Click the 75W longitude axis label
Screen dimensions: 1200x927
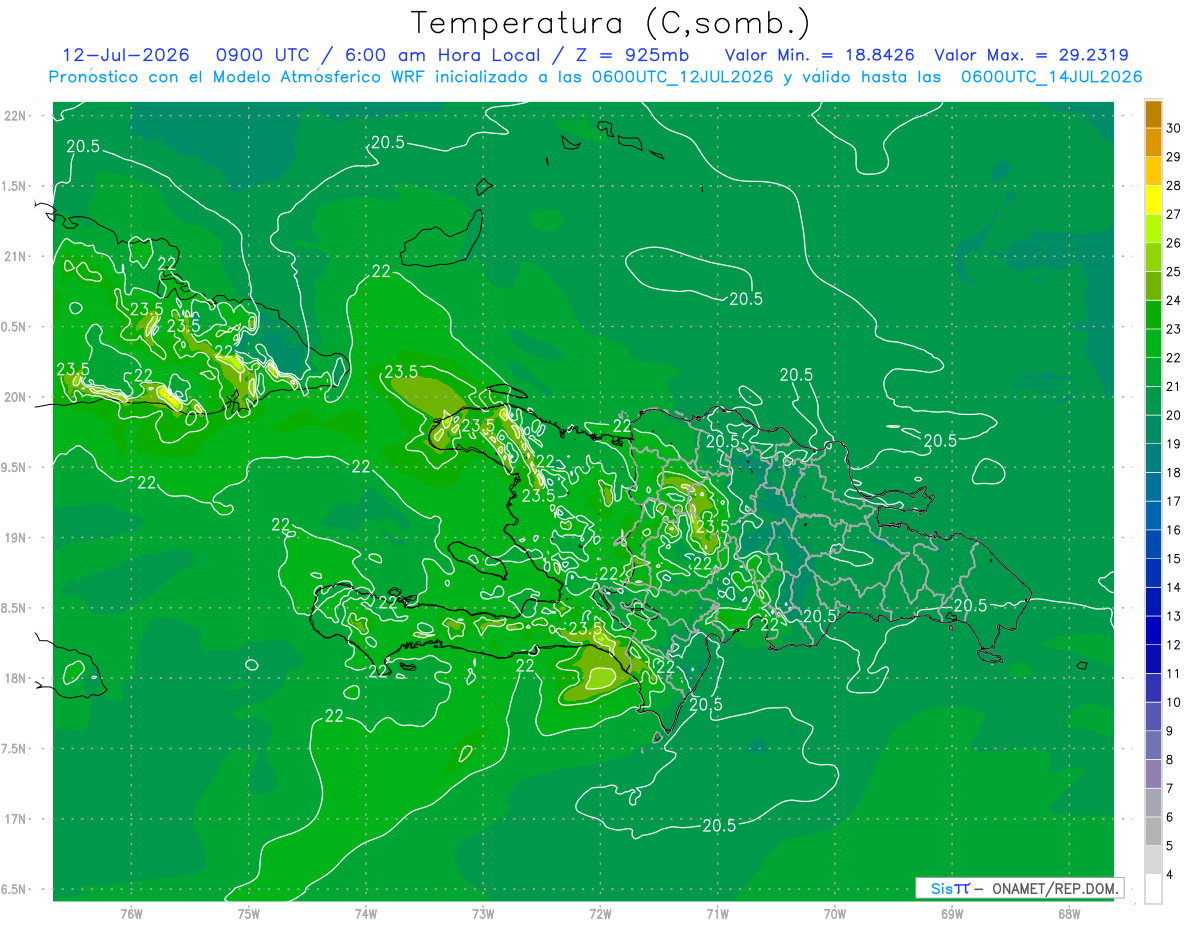[x=248, y=914]
